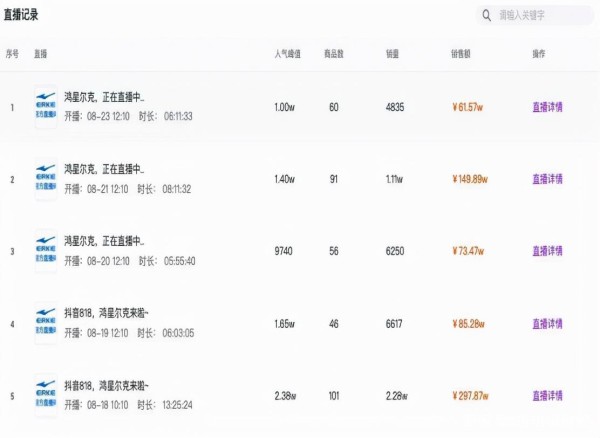Select the 抖音818 title started 08-18

pos(106,386)
